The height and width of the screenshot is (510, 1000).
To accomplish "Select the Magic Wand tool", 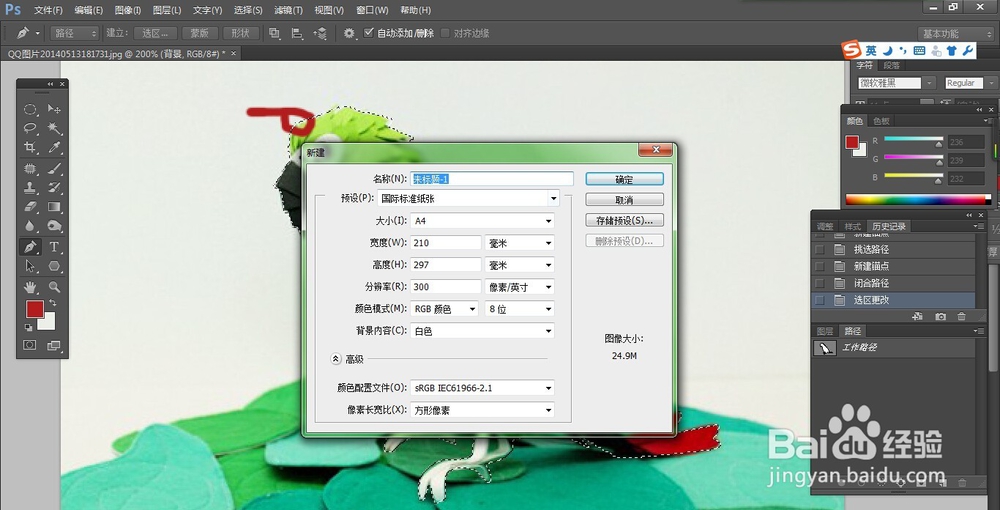I will coord(54,128).
